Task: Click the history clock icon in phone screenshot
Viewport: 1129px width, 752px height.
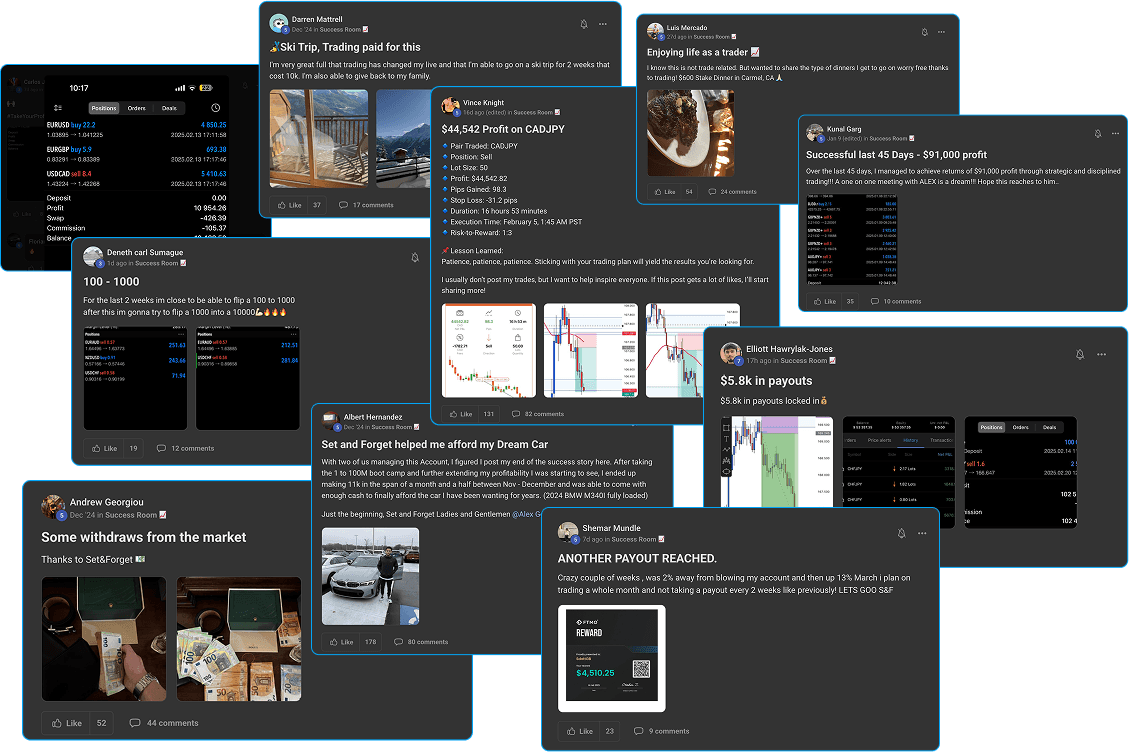Action: tap(215, 108)
